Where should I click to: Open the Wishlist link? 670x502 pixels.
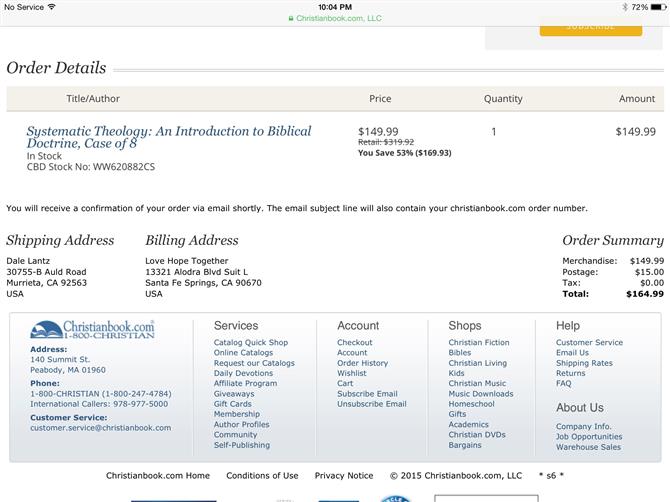coord(352,373)
